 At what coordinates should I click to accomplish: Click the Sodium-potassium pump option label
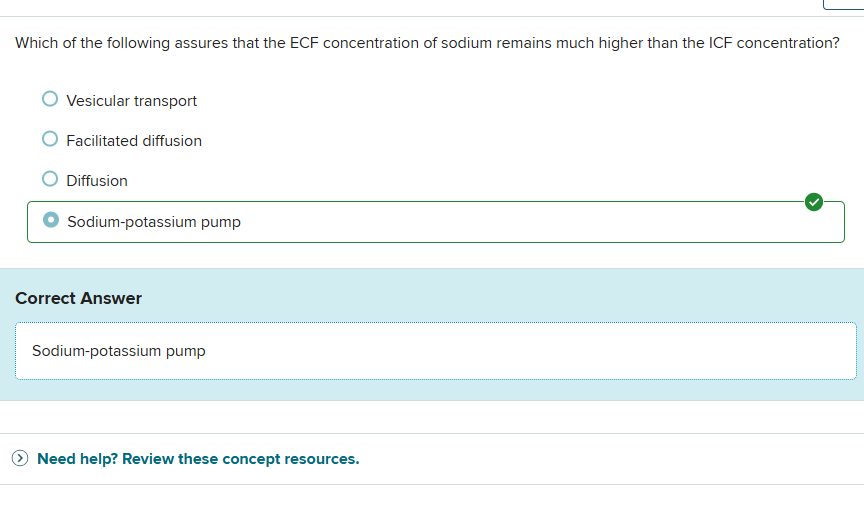click(x=154, y=222)
